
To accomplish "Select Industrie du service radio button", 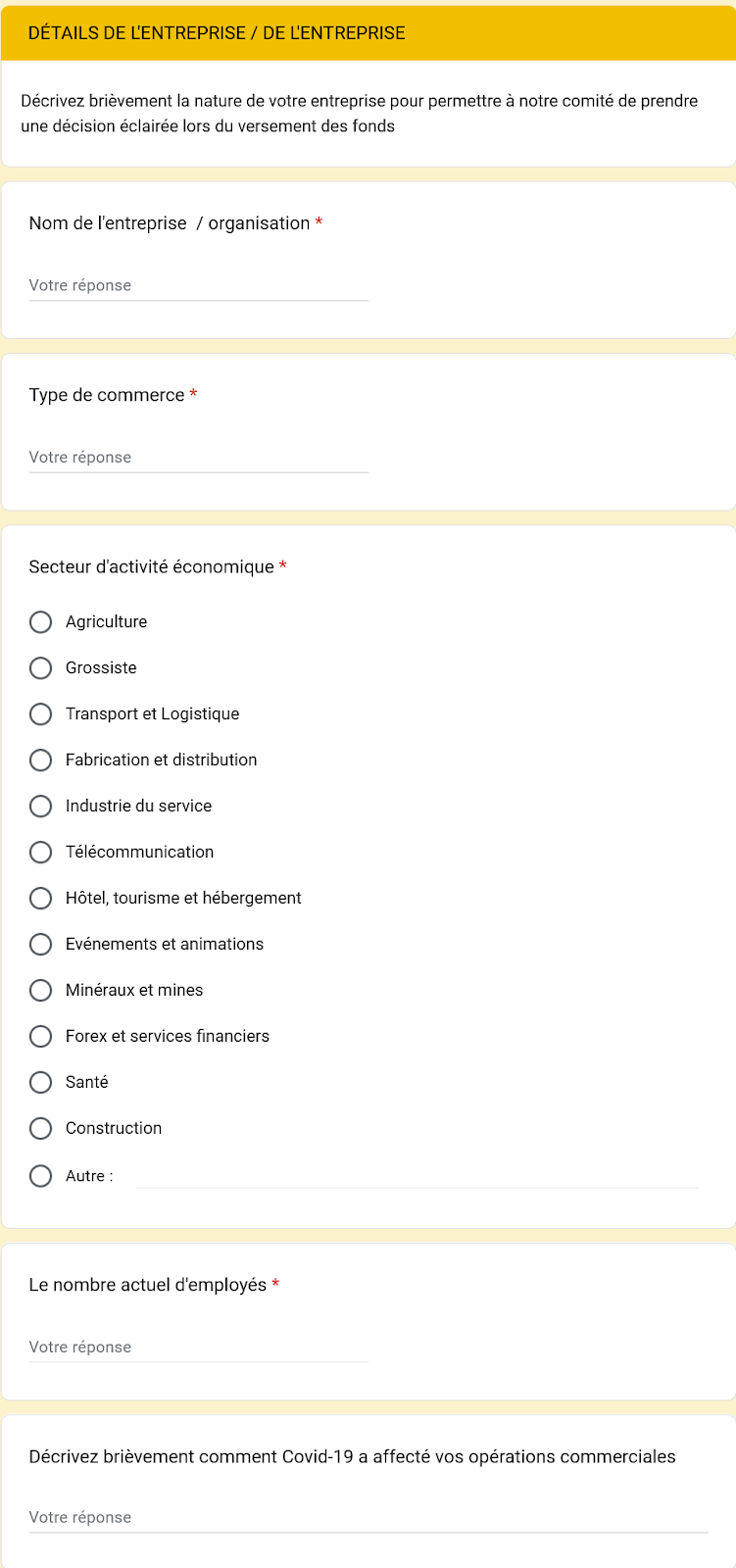I will (40, 807).
